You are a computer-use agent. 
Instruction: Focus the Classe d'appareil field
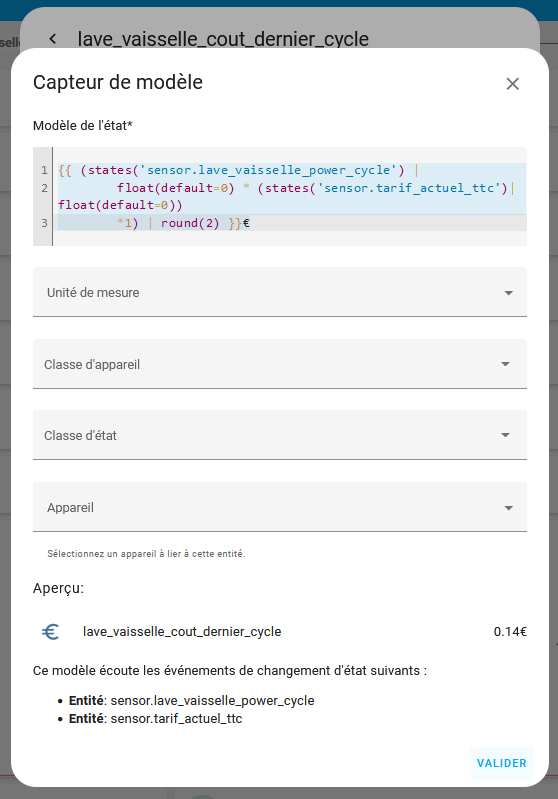coord(280,364)
